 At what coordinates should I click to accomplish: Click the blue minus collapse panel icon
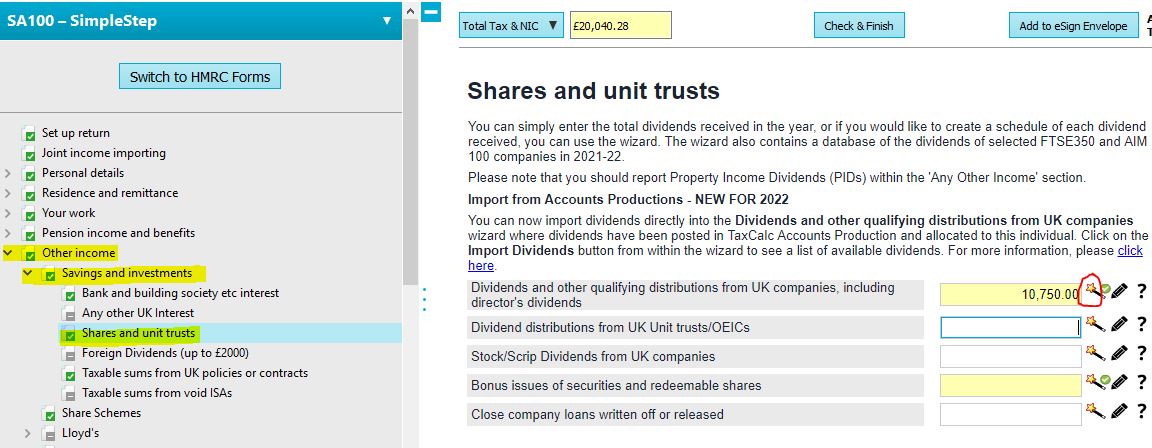(431, 12)
